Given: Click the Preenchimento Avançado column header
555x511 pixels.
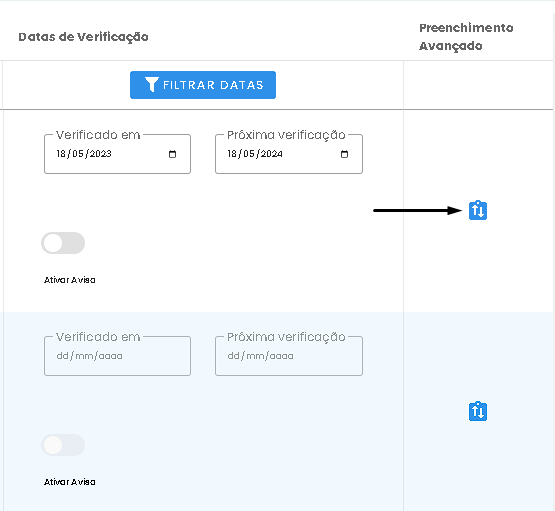Looking at the screenshot, I should coord(466,37).
